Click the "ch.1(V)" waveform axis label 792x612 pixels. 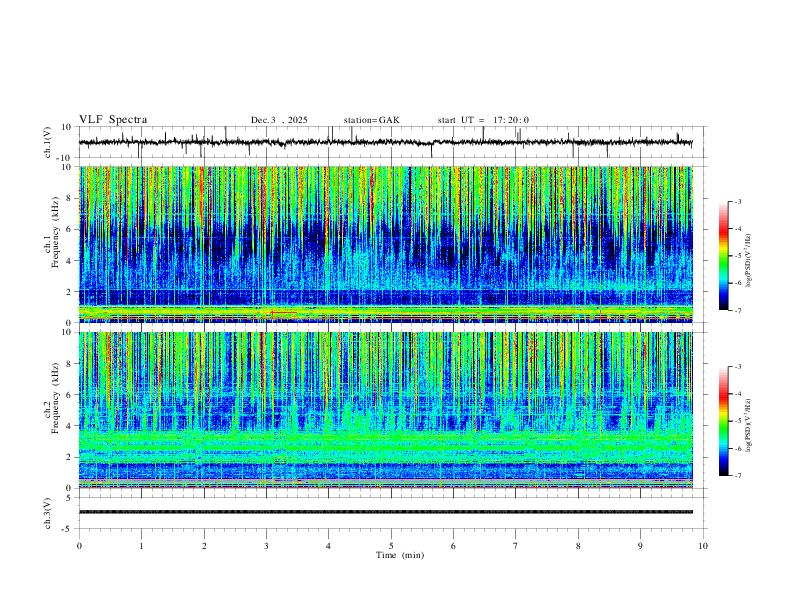click(48, 142)
